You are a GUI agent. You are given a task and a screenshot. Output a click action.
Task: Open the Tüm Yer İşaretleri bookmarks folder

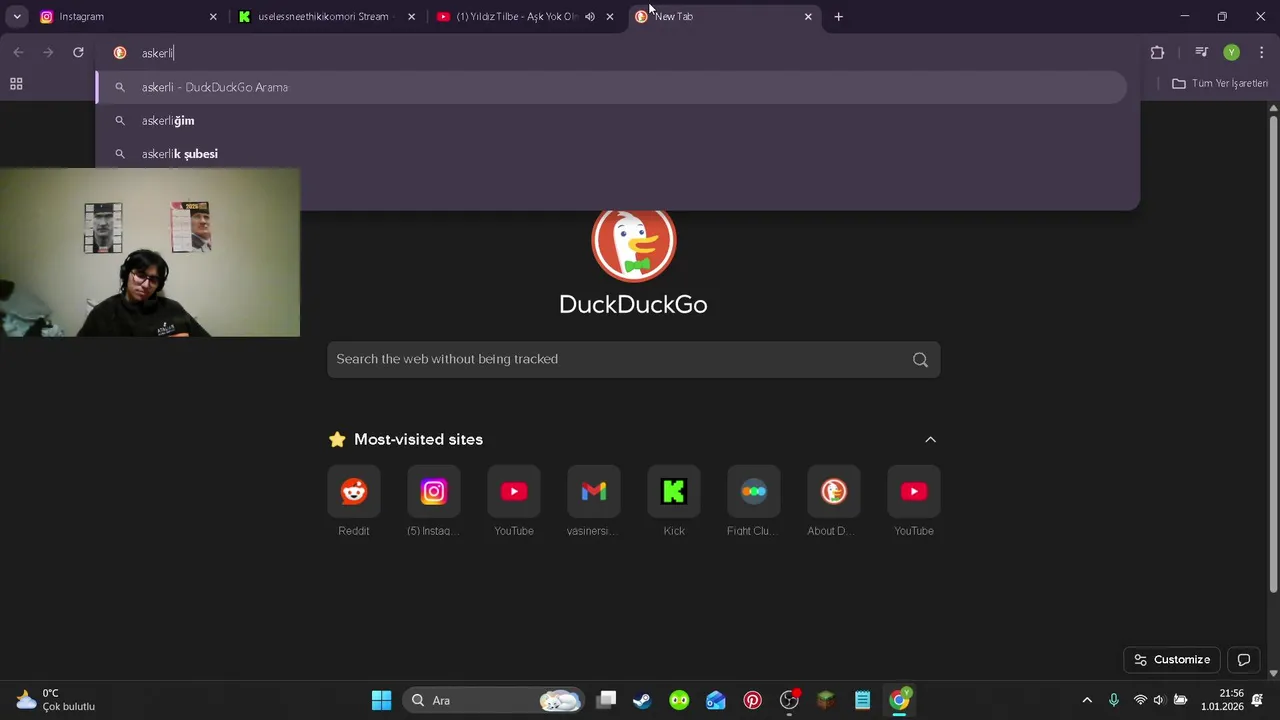click(1220, 84)
